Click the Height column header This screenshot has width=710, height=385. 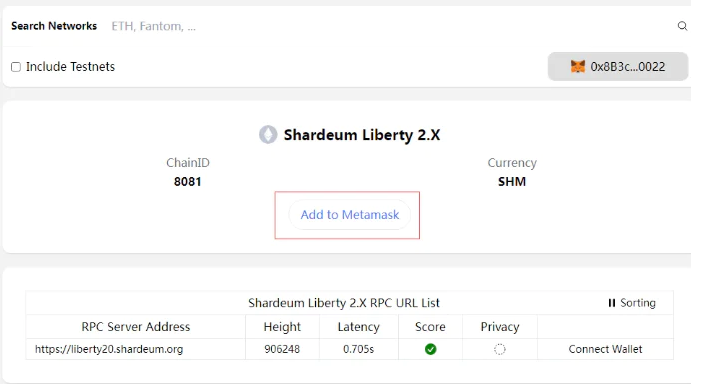coord(282,327)
